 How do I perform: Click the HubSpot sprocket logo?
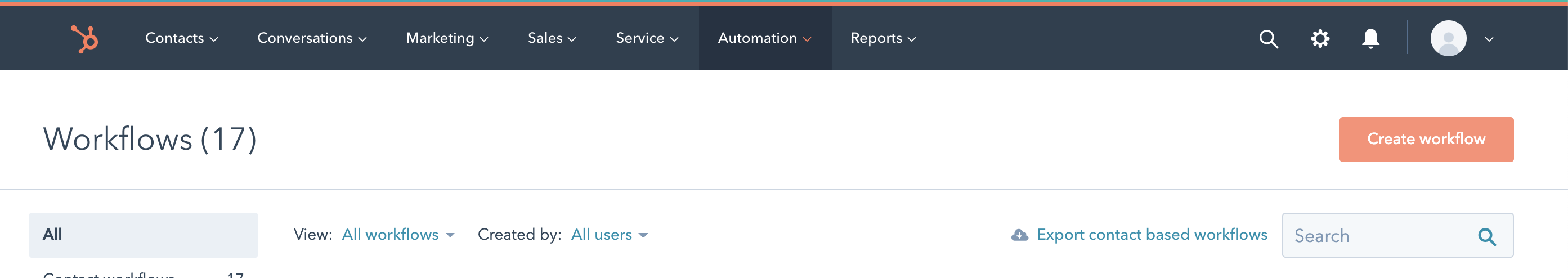point(84,39)
